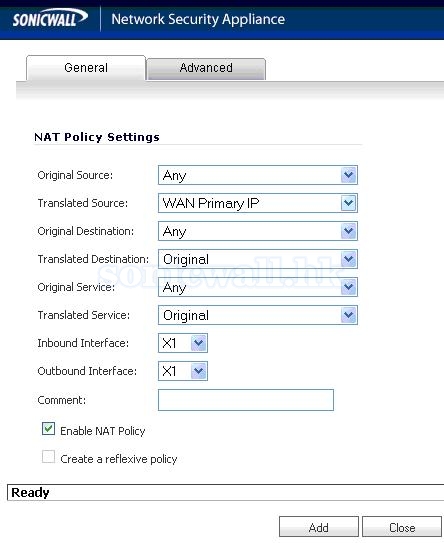The height and width of the screenshot is (543, 444).
Task: Click the Ready status bar
Action: pyautogui.click(x=225, y=492)
